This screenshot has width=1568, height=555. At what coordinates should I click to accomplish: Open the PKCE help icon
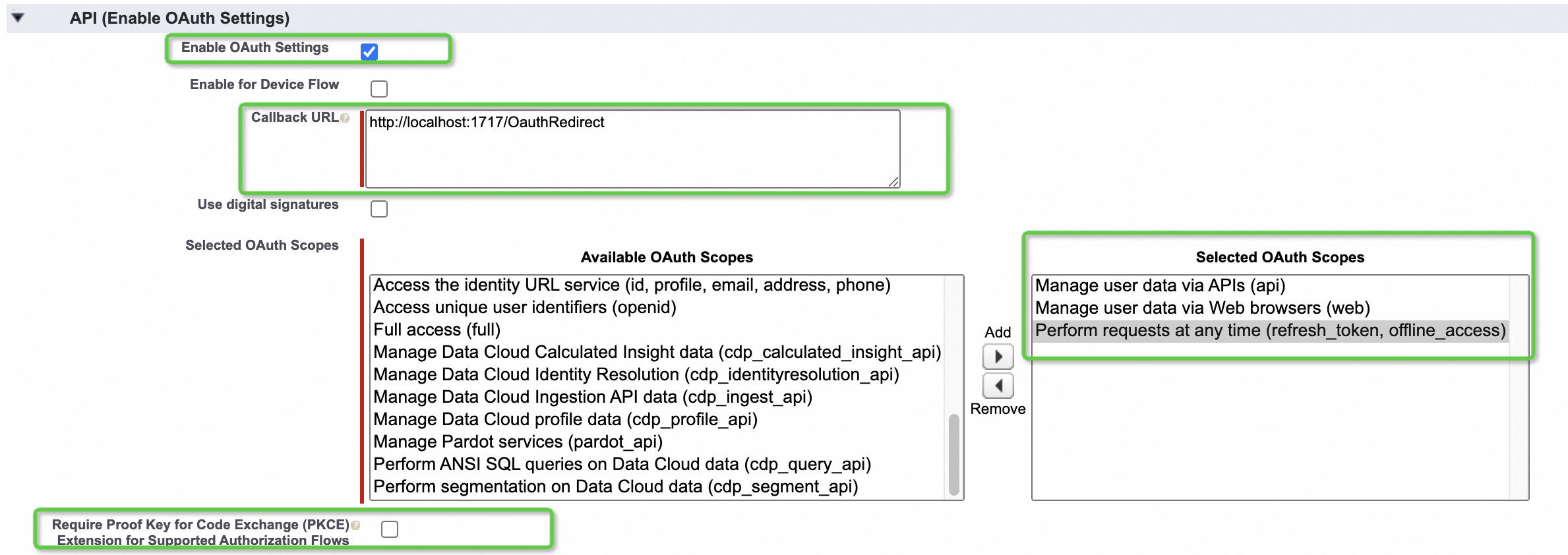coord(356,525)
